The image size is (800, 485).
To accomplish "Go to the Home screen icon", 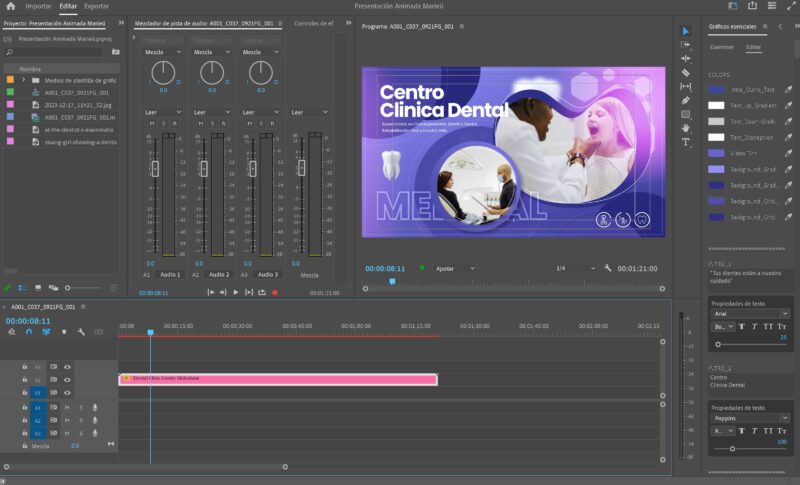I will (10, 6).
